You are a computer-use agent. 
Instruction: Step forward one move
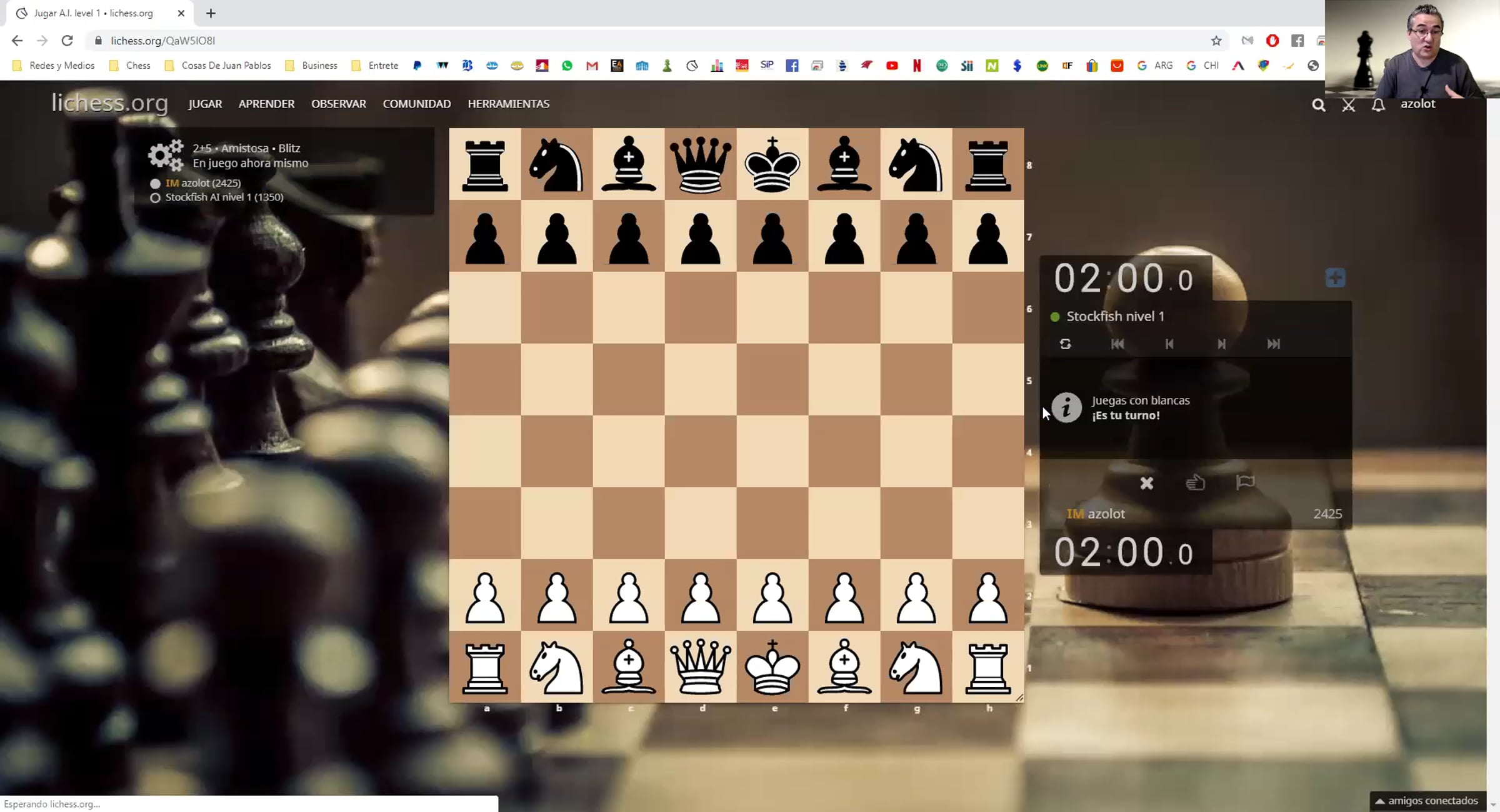1221,344
